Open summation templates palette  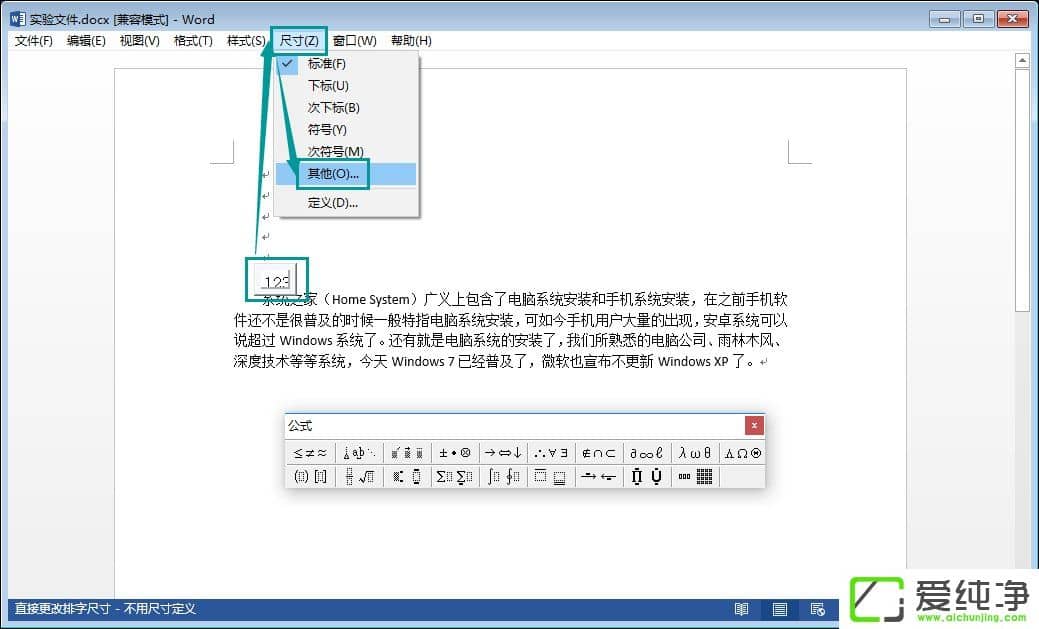pos(455,477)
